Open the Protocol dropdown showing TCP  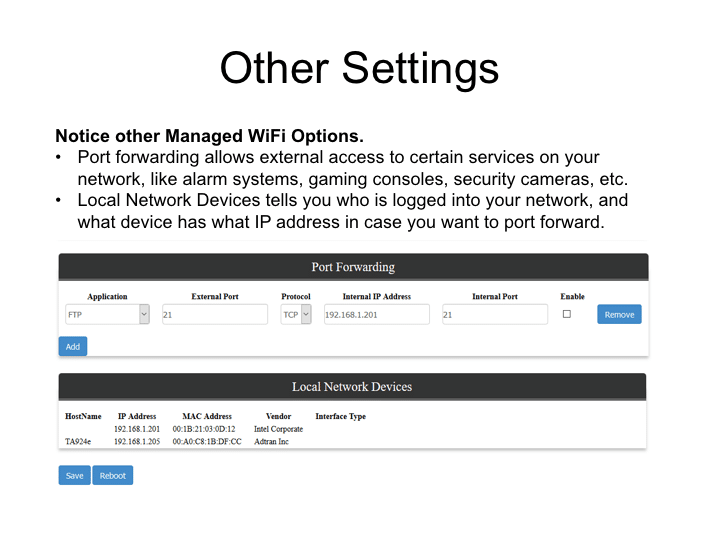pyautogui.click(x=296, y=315)
